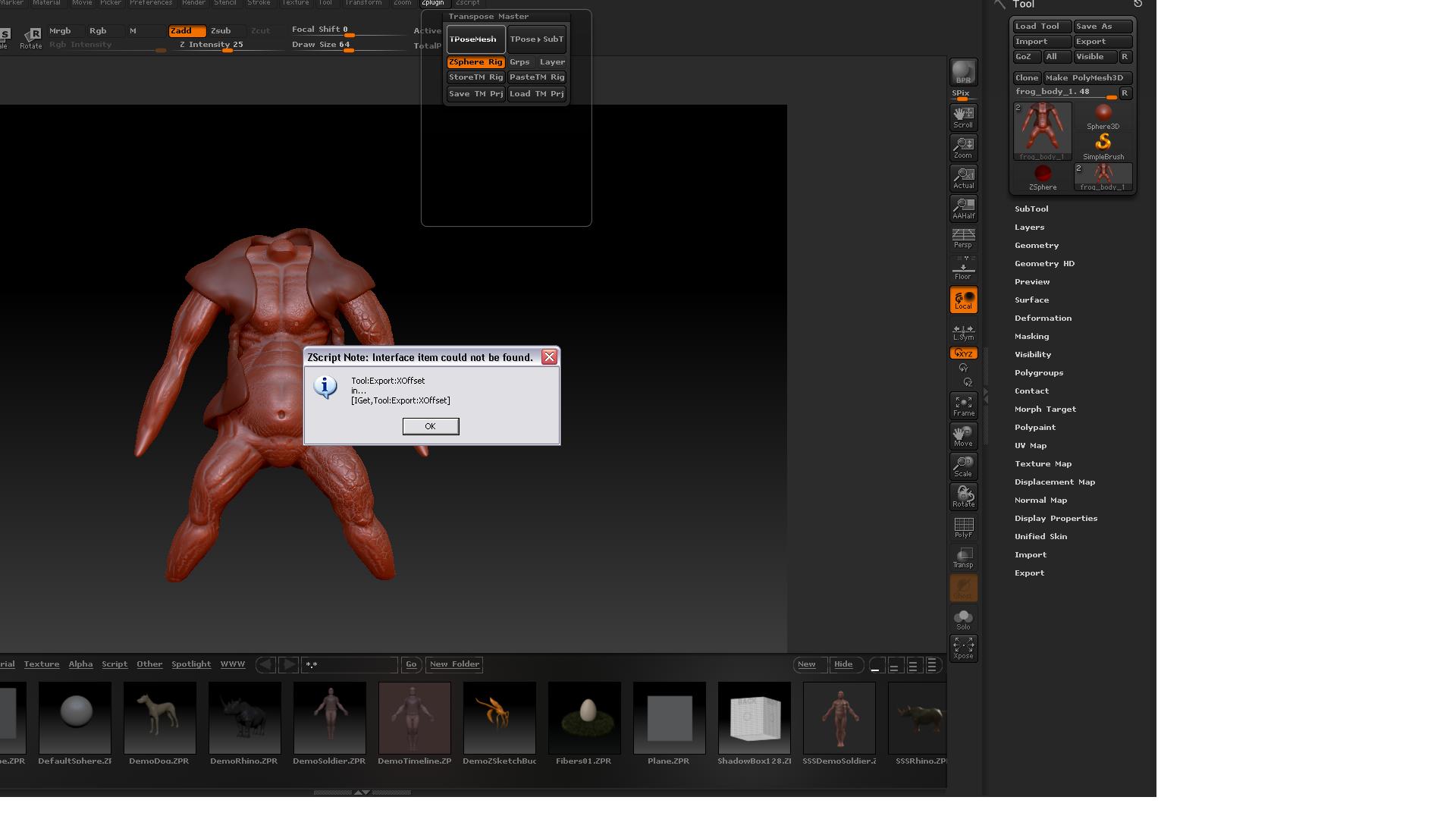Open the DemoSoldier.ZPR thumbnail
Viewport: 1456px width, 819px height.
click(329, 717)
